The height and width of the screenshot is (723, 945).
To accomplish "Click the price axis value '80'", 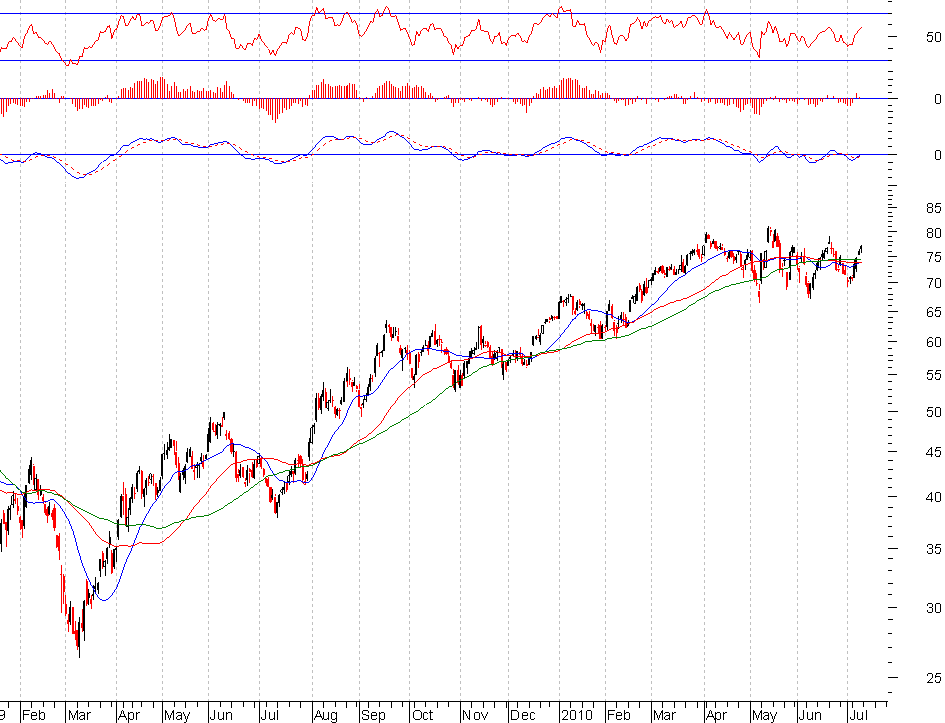I will [934, 233].
